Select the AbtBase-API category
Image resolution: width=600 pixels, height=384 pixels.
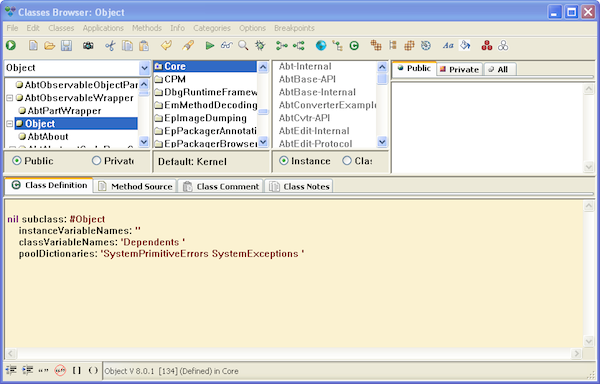307,79
